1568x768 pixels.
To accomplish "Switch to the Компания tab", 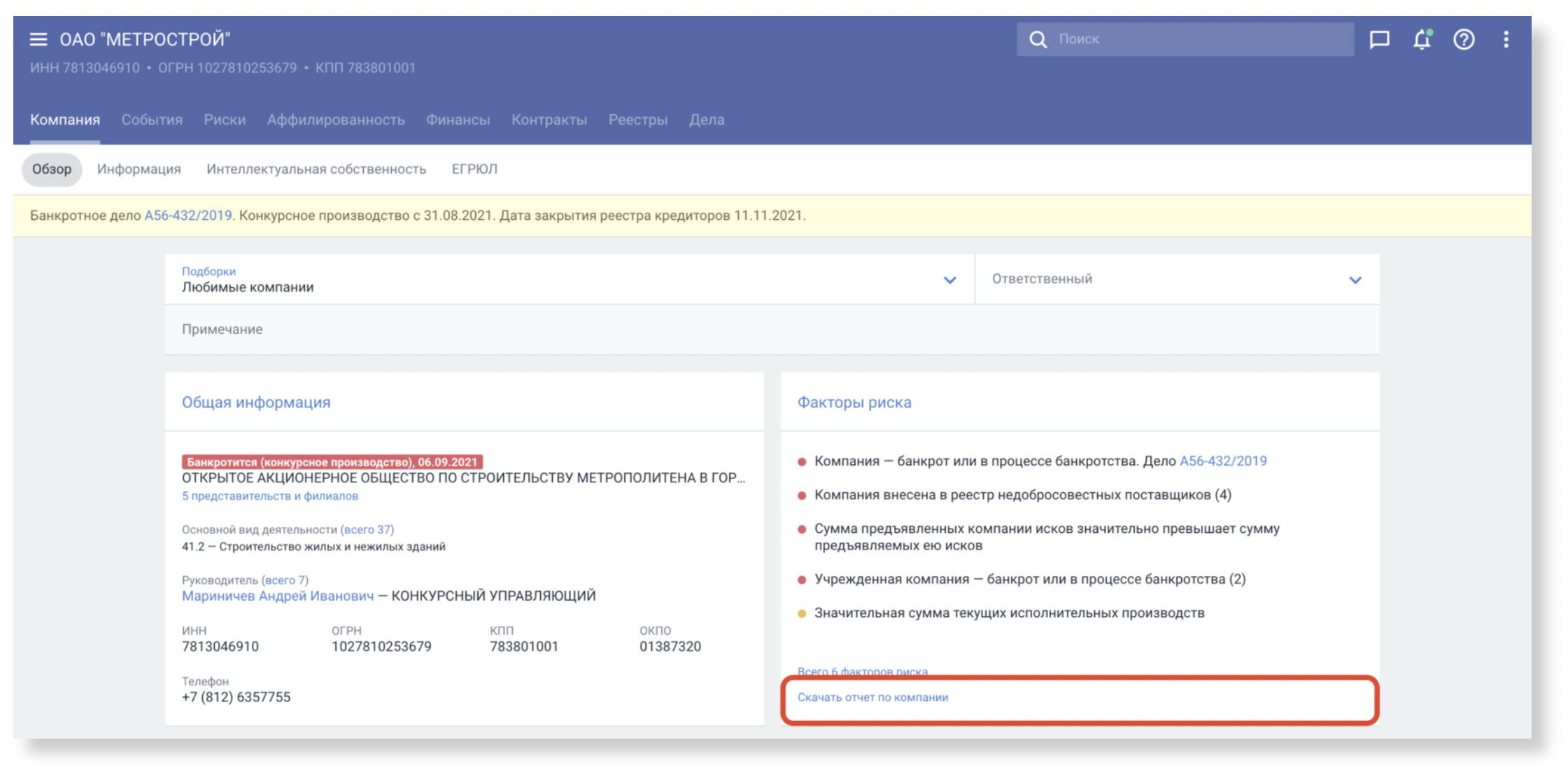I will coord(65,120).
